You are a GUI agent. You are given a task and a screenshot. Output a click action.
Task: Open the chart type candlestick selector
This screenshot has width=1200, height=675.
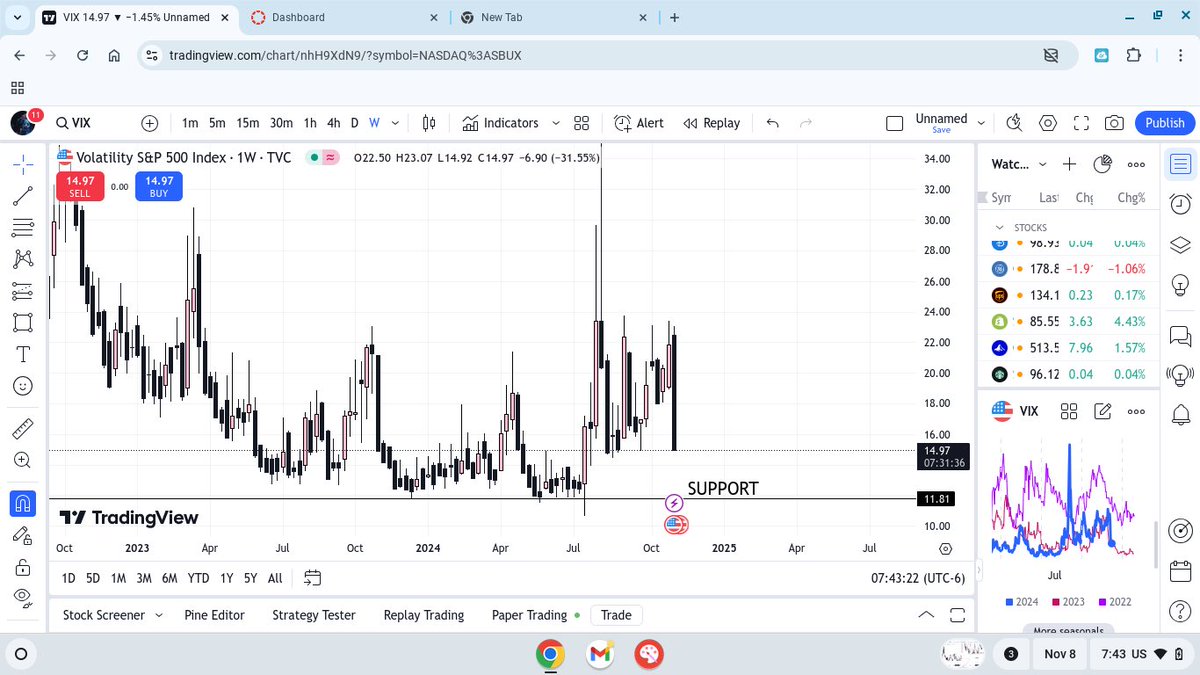point(429,123)
